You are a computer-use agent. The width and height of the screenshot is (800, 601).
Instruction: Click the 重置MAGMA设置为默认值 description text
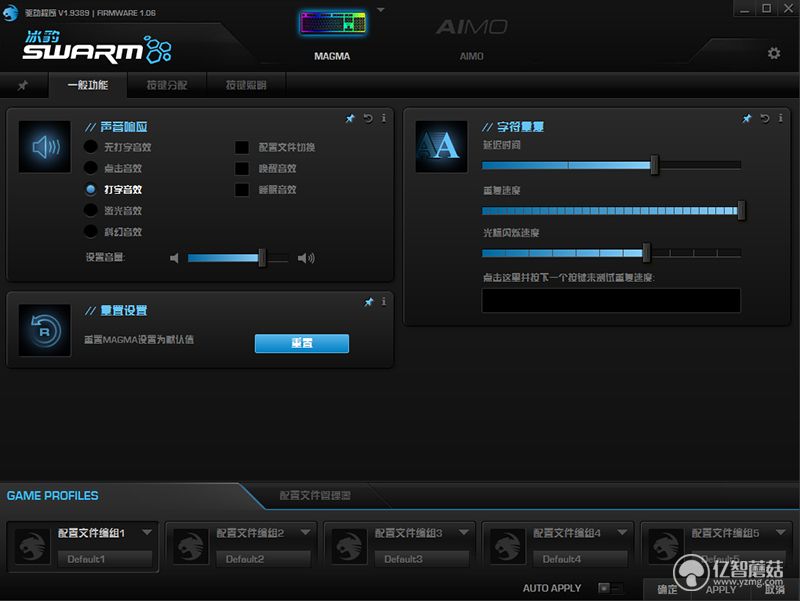(x=139, y=339)
